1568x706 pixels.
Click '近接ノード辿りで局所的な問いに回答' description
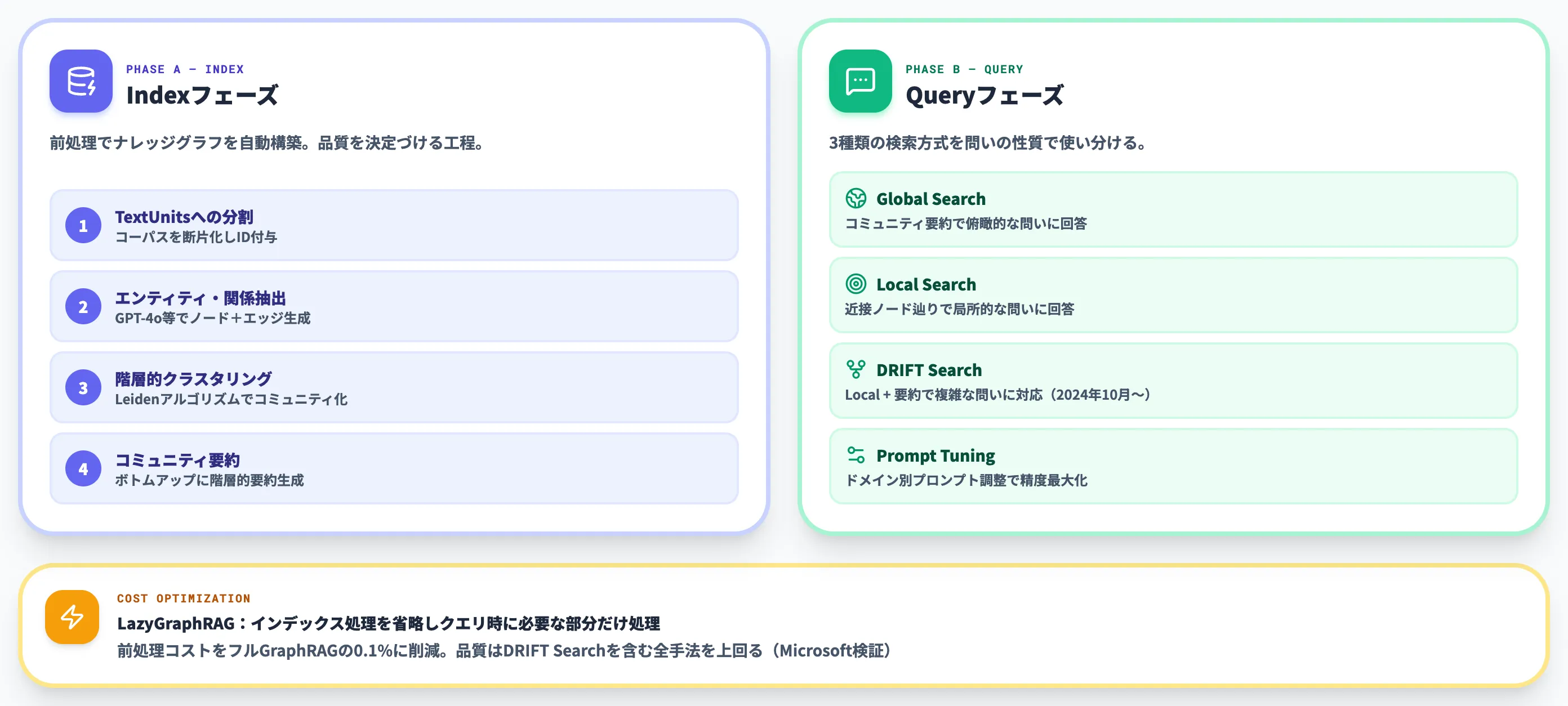tap(959, 309)
